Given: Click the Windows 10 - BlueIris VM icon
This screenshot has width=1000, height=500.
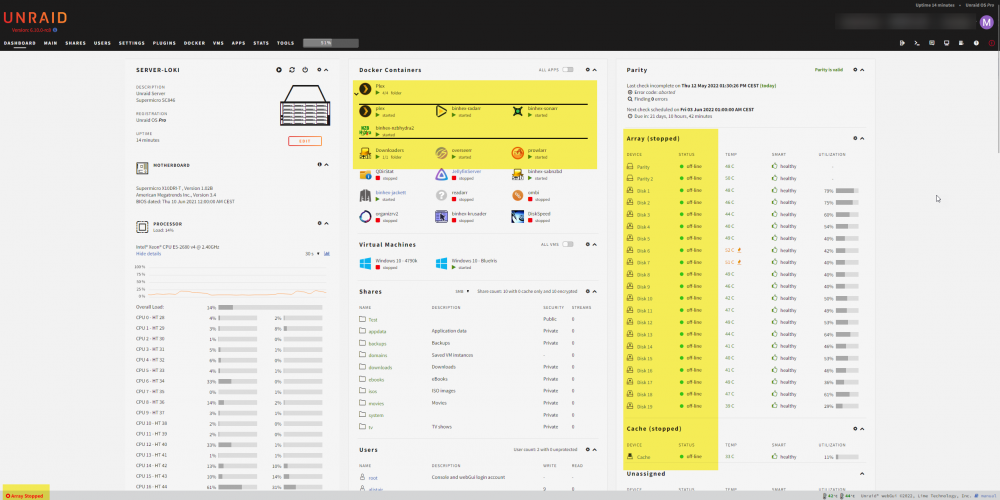Looking at the screenshot, I should tap(441, 263).
